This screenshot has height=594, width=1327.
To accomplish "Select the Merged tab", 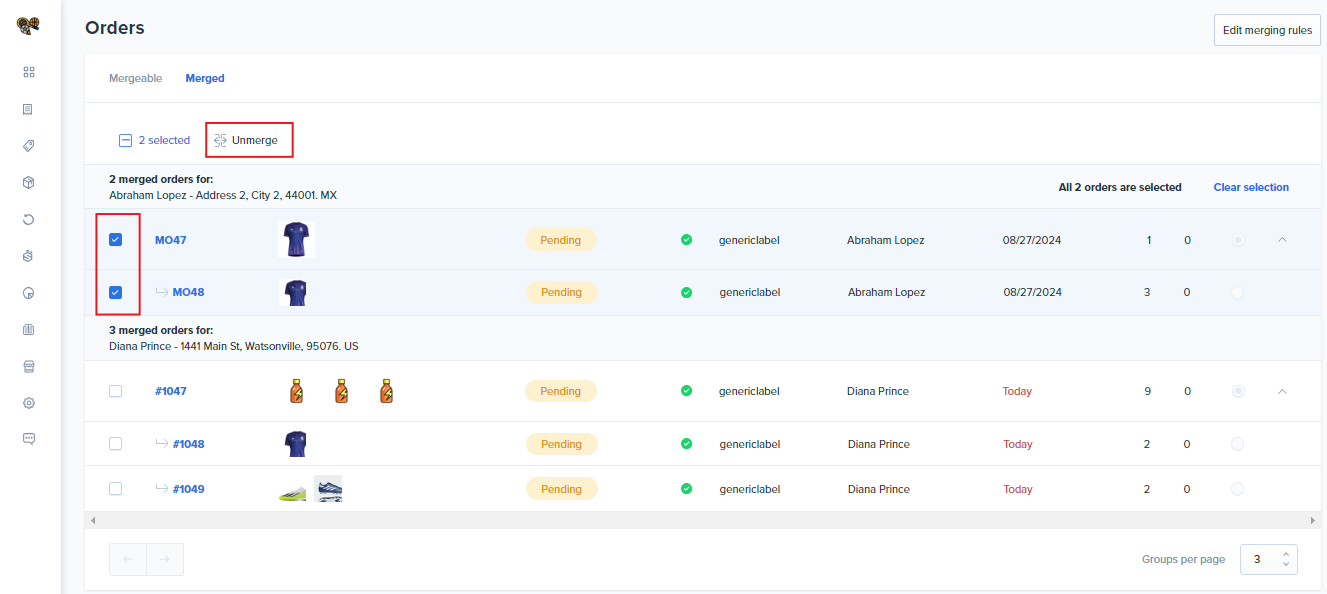I will pos(205,78).
